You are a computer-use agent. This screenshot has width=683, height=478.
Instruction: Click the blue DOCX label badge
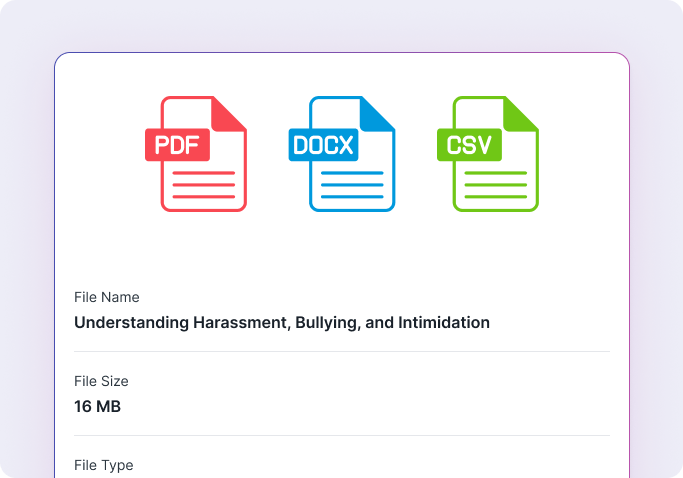click(x=322, y=145)
